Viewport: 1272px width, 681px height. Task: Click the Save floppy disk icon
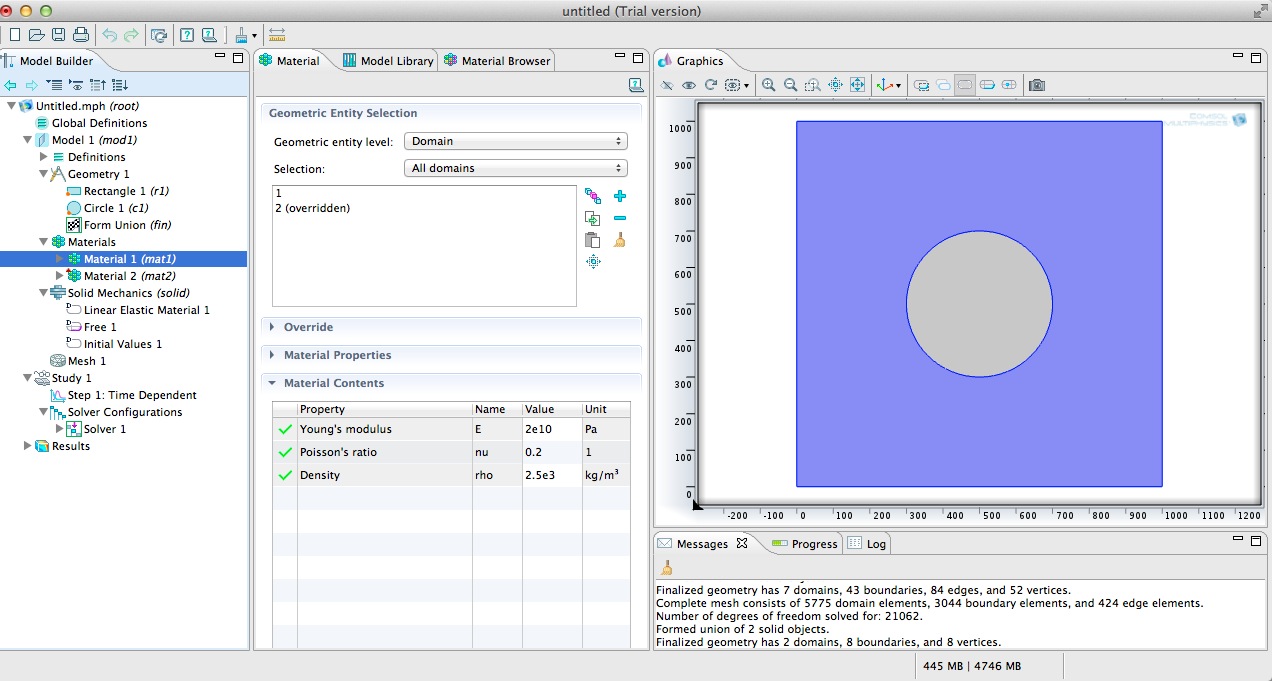point(59,35)
